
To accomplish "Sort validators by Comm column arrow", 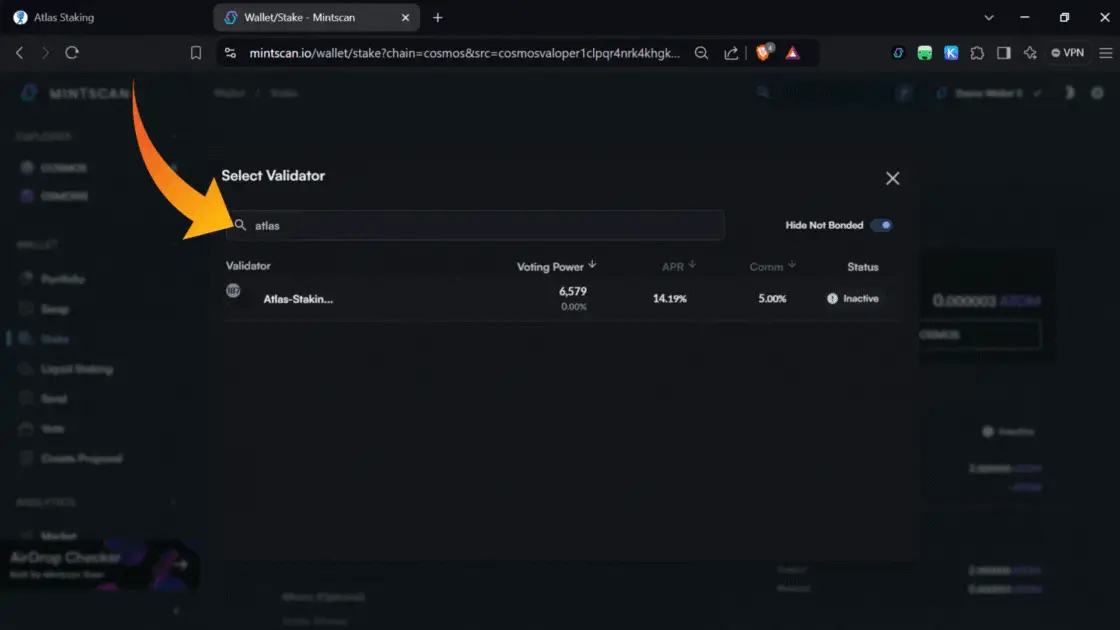I will click(792, 266).
